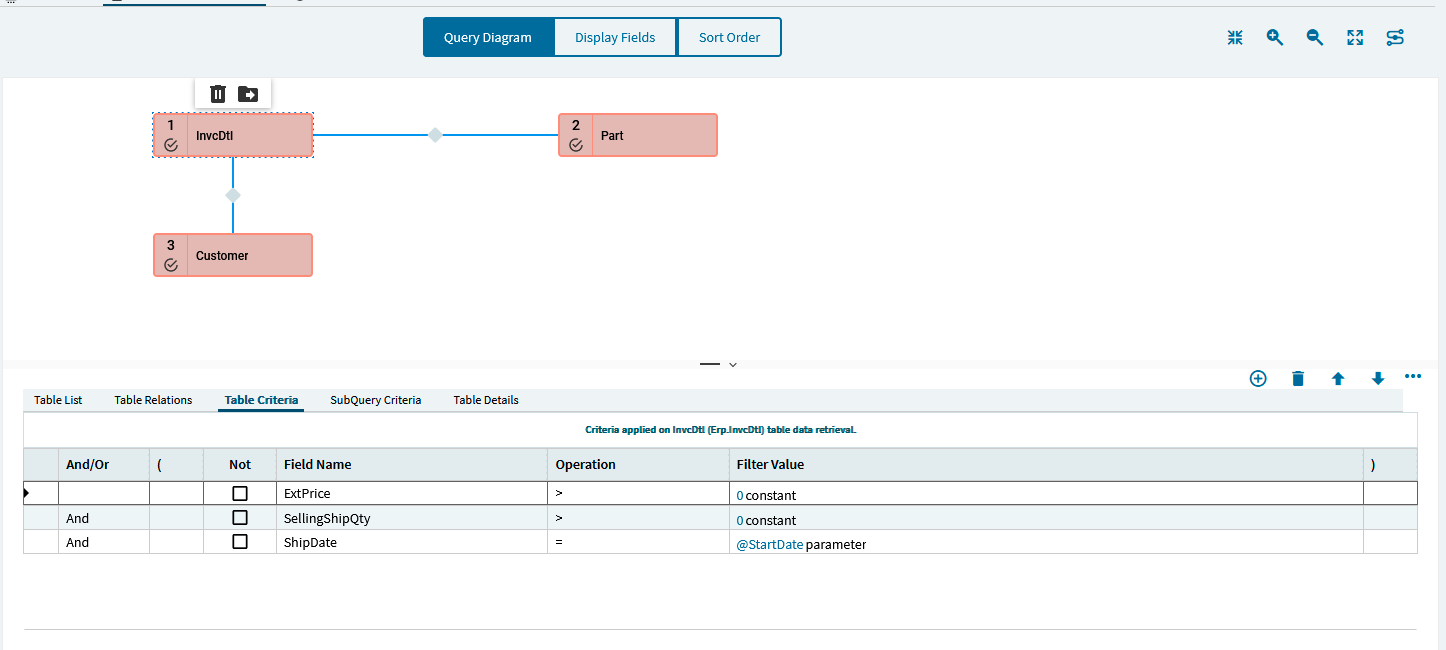Click the fit-to-screen collapse icon
1446x650 pixels.
coord(1235,37)
